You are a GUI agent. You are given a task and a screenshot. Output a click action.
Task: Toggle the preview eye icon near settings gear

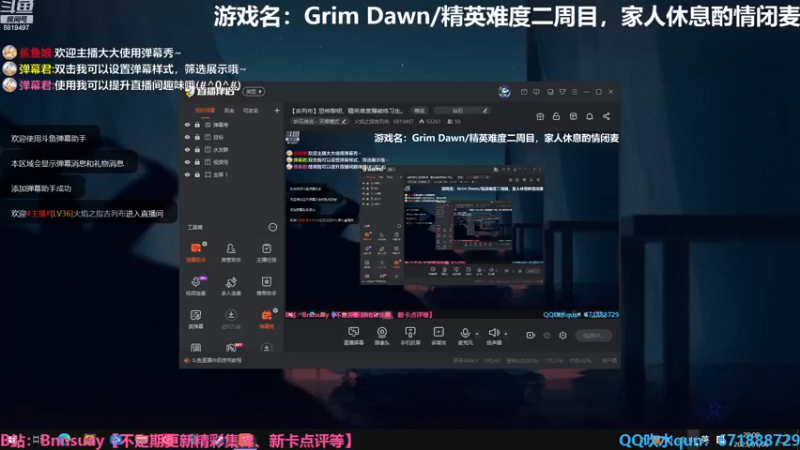(547, 335)
